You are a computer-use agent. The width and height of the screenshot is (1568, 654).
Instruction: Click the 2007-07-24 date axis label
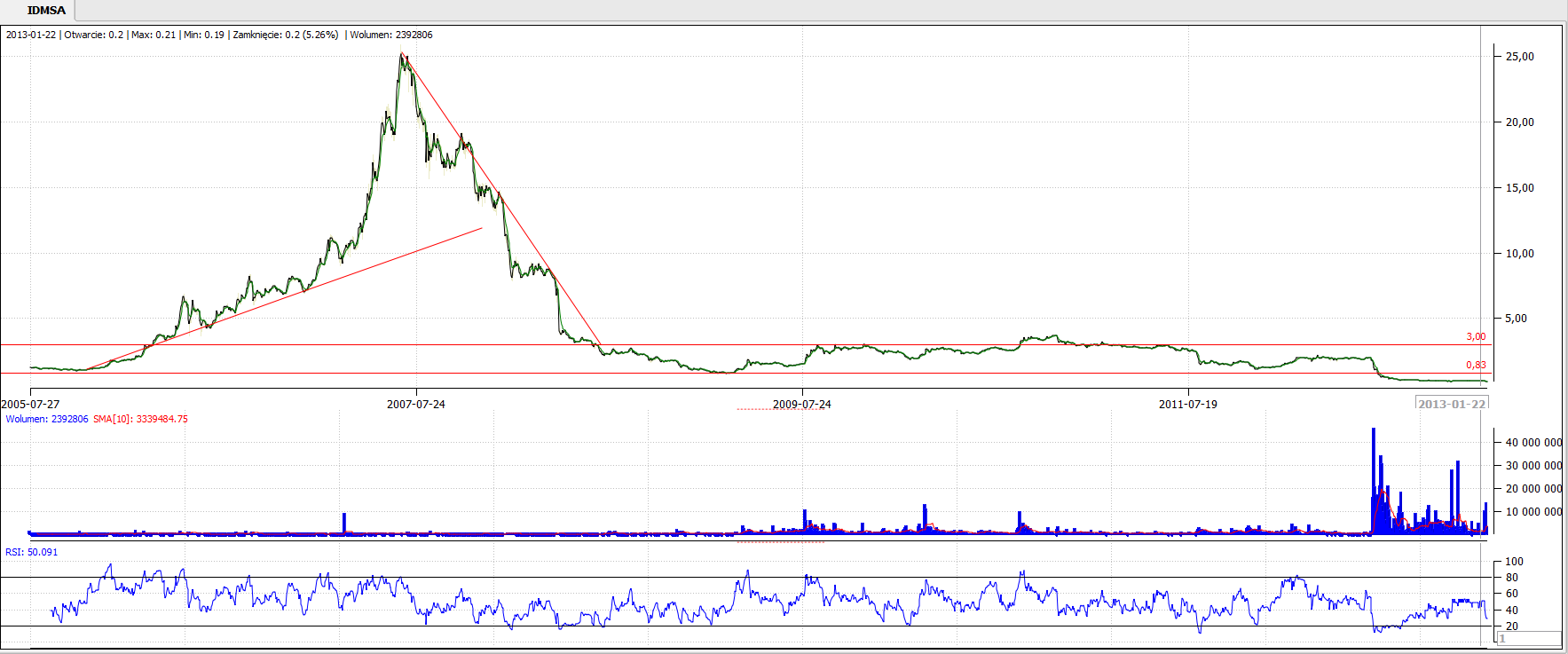click(416, 404)
